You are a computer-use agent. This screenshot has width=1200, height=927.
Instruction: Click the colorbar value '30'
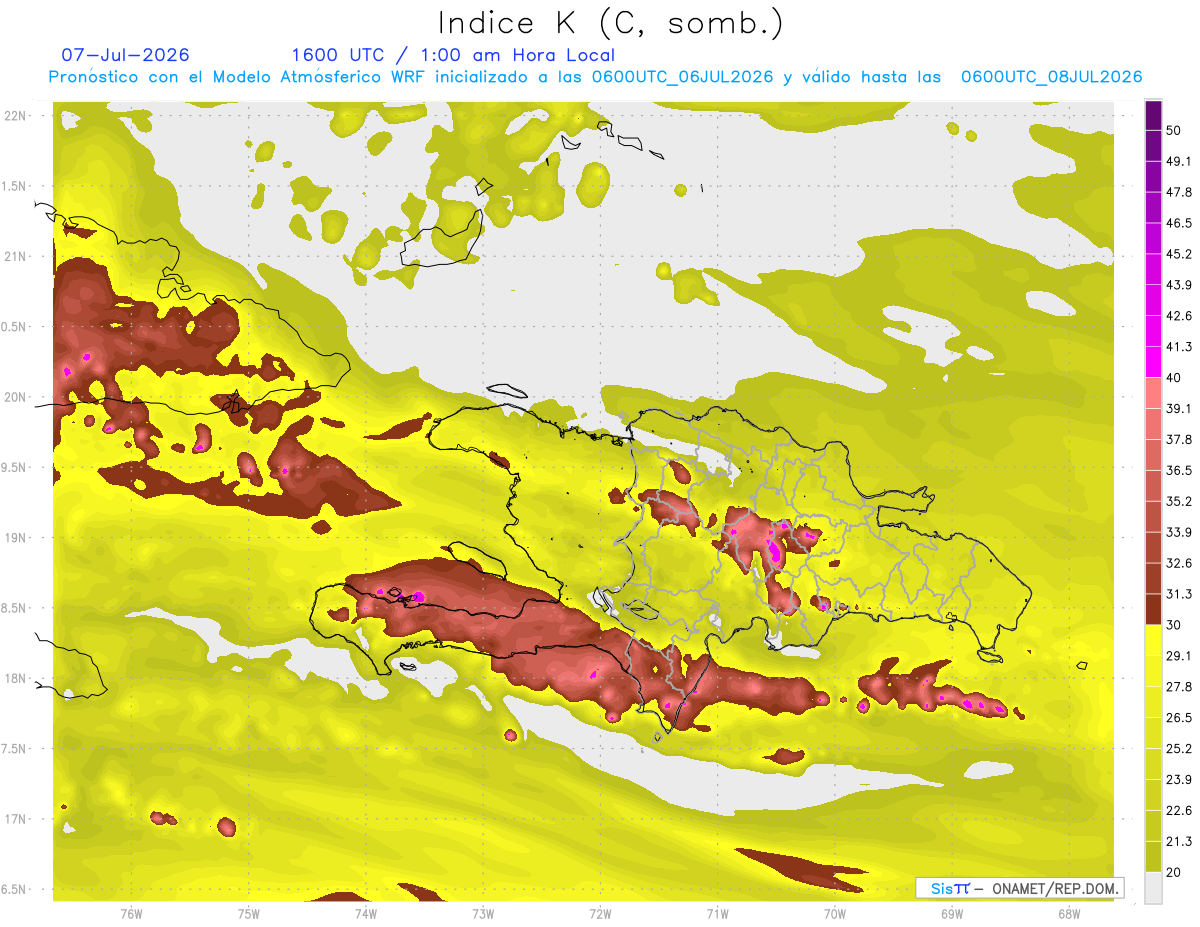pyautogui.click(x=1175, y=625)
